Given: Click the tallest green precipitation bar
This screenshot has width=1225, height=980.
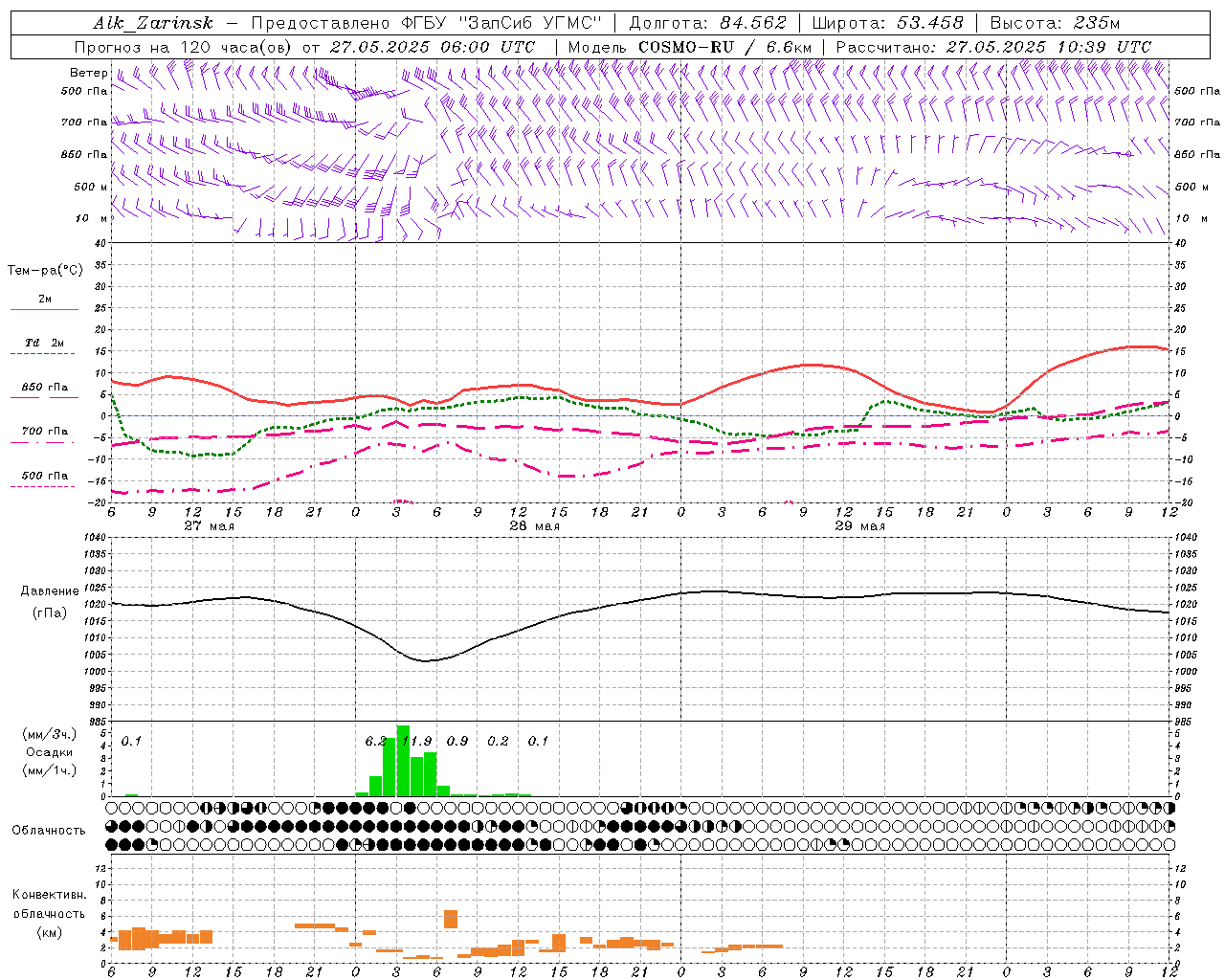Looking at the screenshot, I should (x=403, y=761).
